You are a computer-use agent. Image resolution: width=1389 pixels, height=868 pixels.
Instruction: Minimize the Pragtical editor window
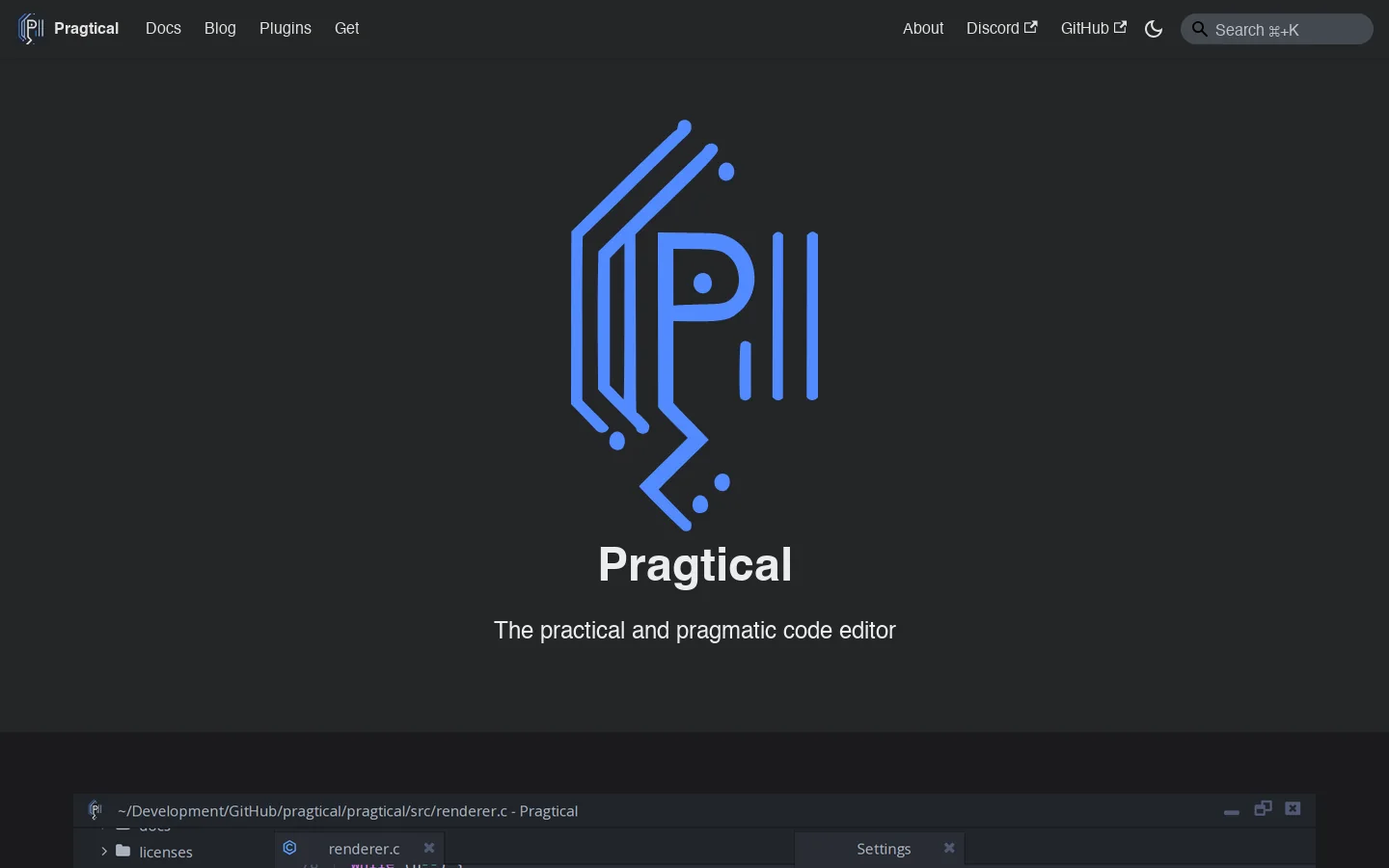click(1232, 813)
